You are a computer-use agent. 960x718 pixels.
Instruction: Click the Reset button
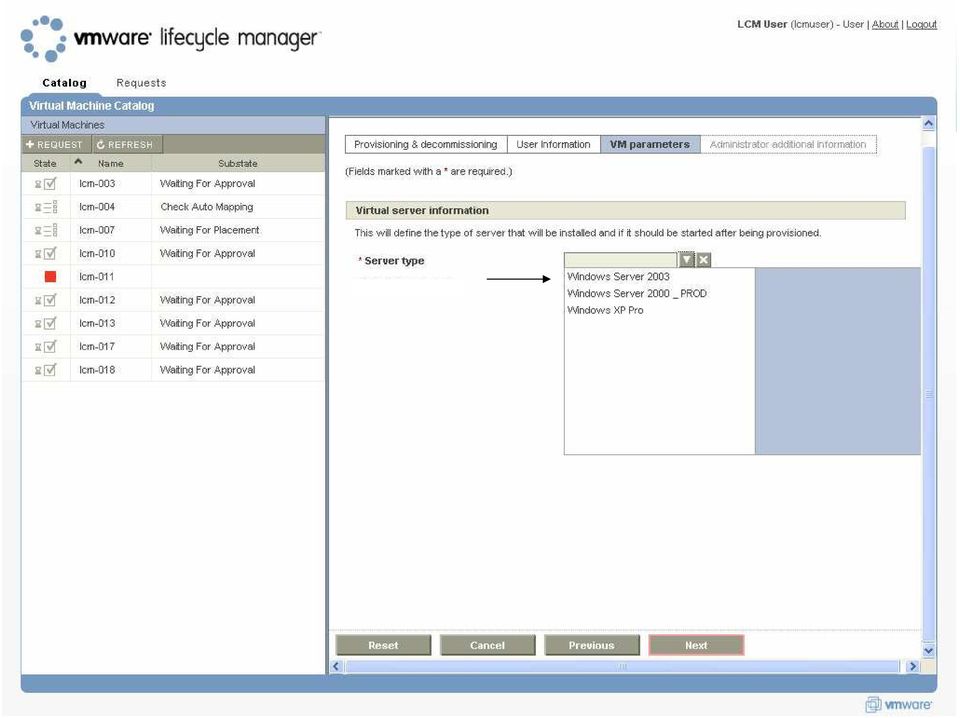383,645
